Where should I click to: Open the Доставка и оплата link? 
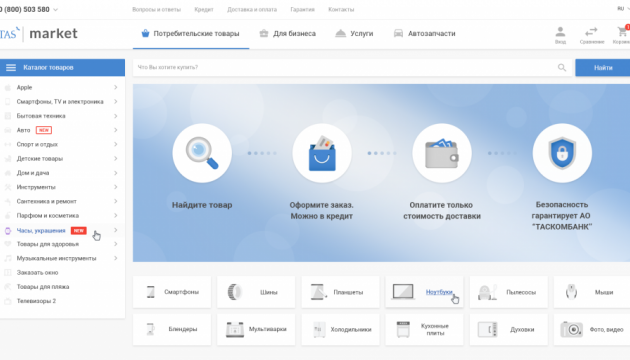click(252, 9)
